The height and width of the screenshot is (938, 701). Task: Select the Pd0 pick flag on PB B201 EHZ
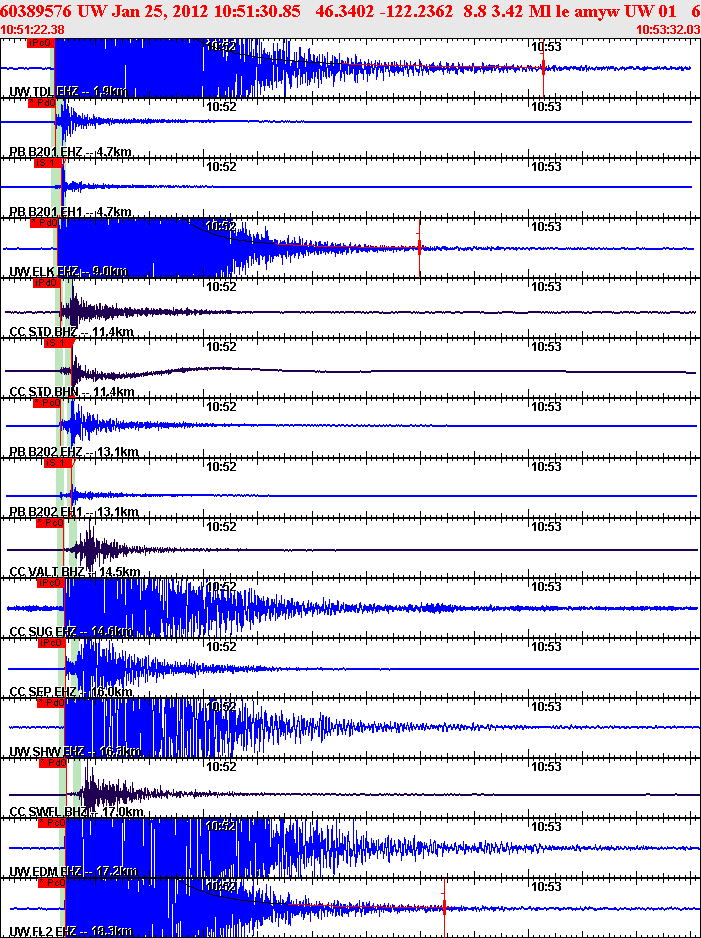pos(42,103)
